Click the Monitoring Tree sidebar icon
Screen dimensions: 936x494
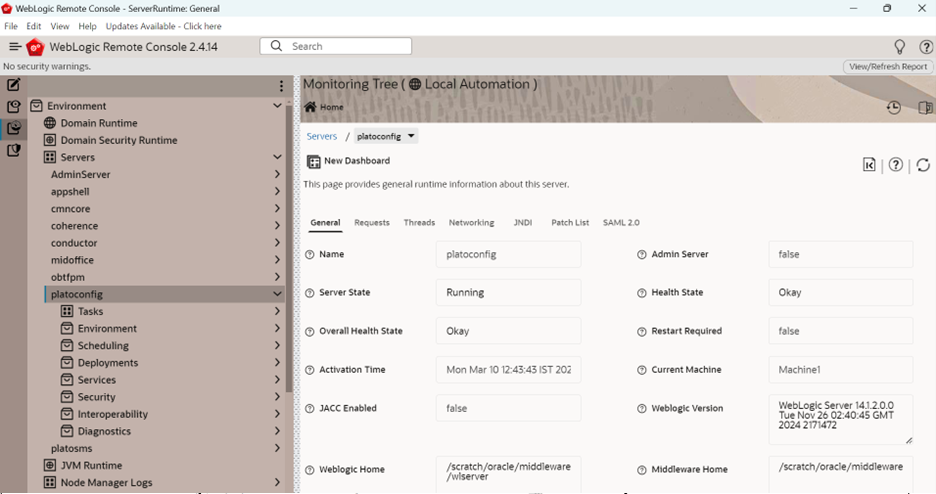click(13, 128)
